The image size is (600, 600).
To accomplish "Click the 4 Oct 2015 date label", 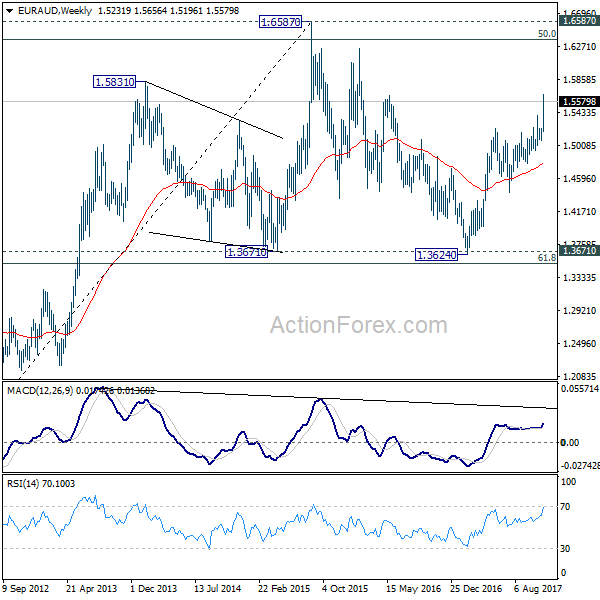I will tap(345, 588).
